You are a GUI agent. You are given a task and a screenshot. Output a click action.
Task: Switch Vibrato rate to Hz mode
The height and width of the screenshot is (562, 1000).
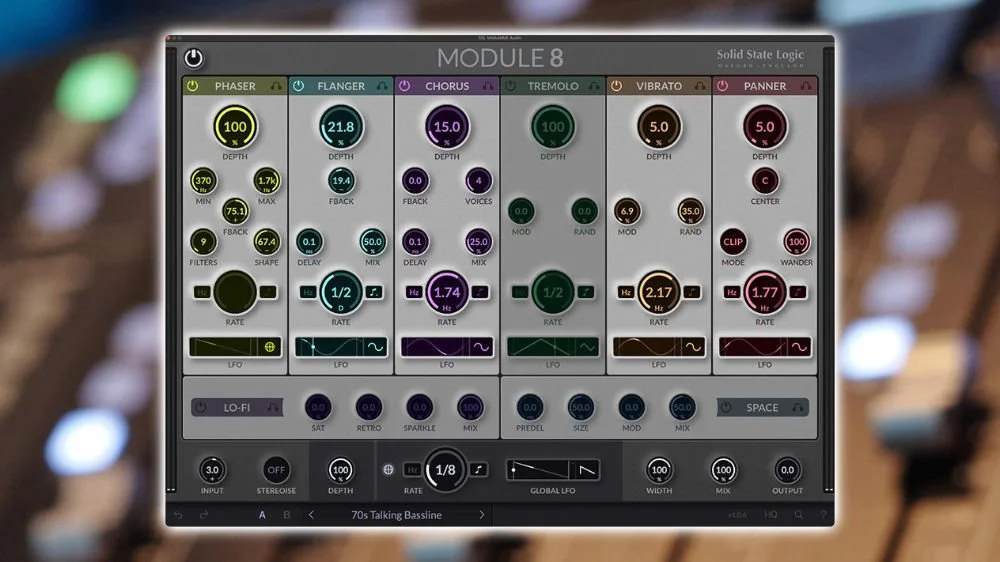click(x=626, y=292)
